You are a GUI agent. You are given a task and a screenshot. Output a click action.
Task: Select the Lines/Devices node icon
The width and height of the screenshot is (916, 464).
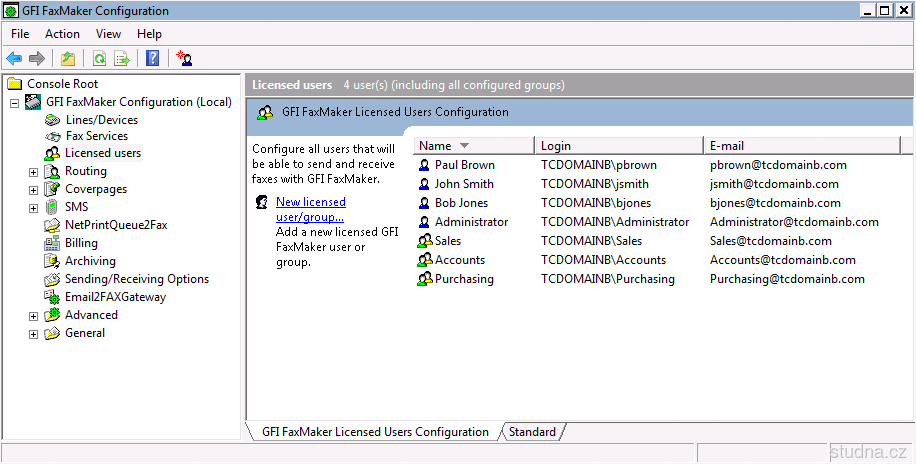tap(52, 120)
